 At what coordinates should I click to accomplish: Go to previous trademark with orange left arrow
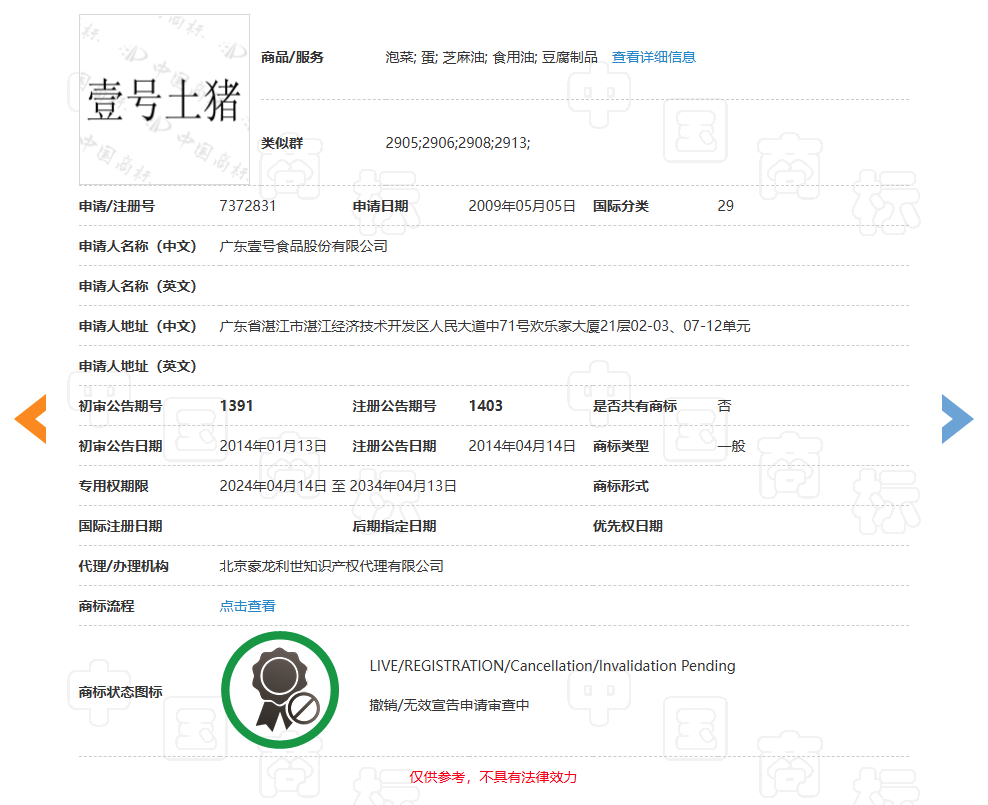tap(31, 419)
